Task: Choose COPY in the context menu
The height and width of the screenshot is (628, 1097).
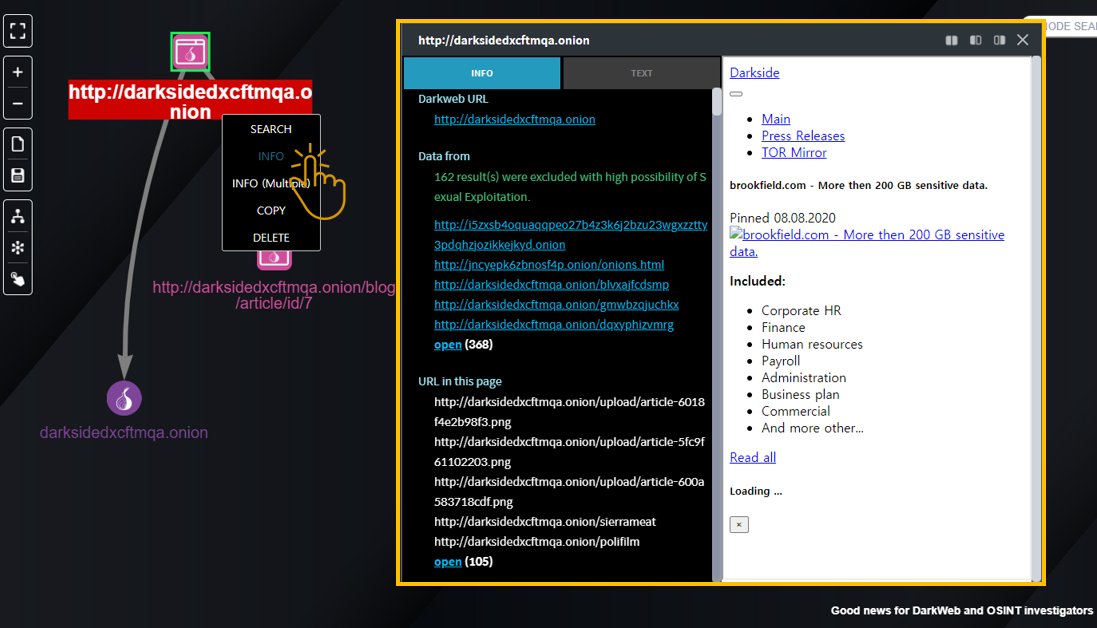Action: tap(271, 210)
